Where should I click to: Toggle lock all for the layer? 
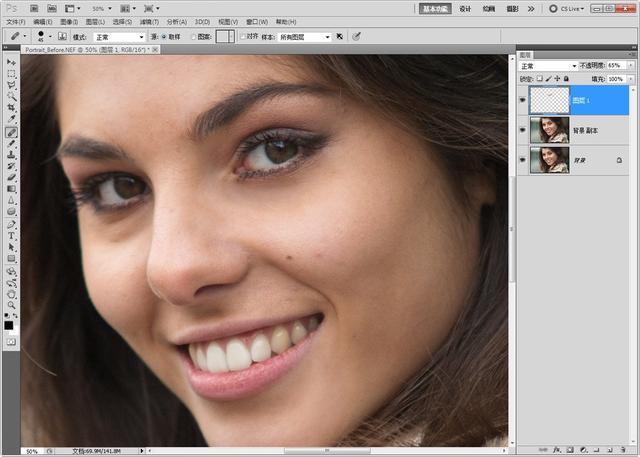(566, 78)
